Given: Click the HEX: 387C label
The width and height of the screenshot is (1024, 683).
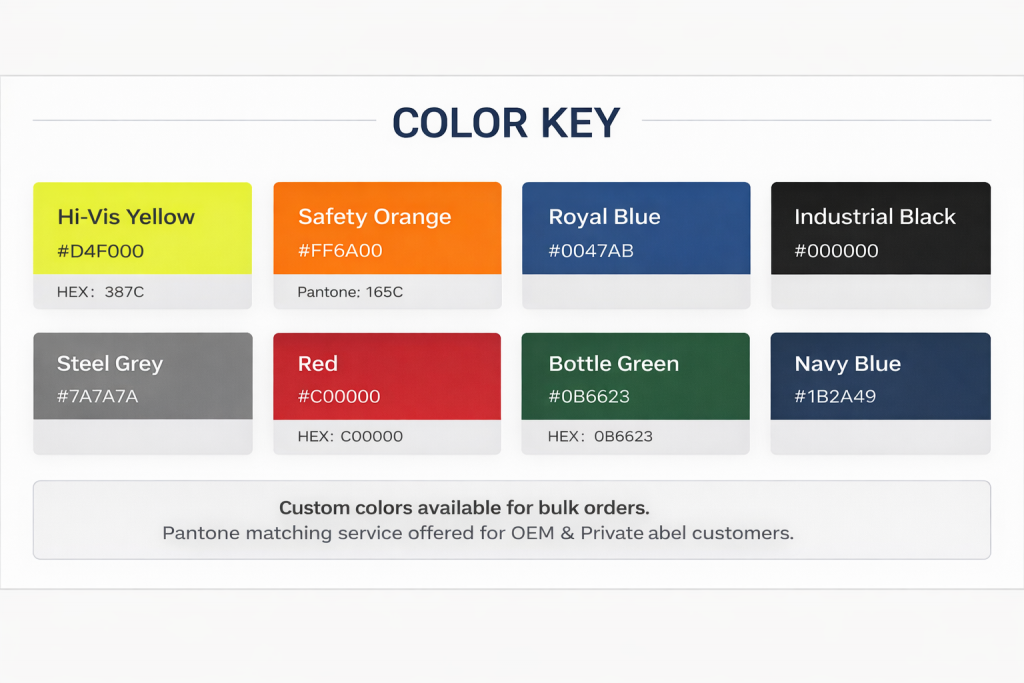Looking at the screenshot, I should [102, 292].
